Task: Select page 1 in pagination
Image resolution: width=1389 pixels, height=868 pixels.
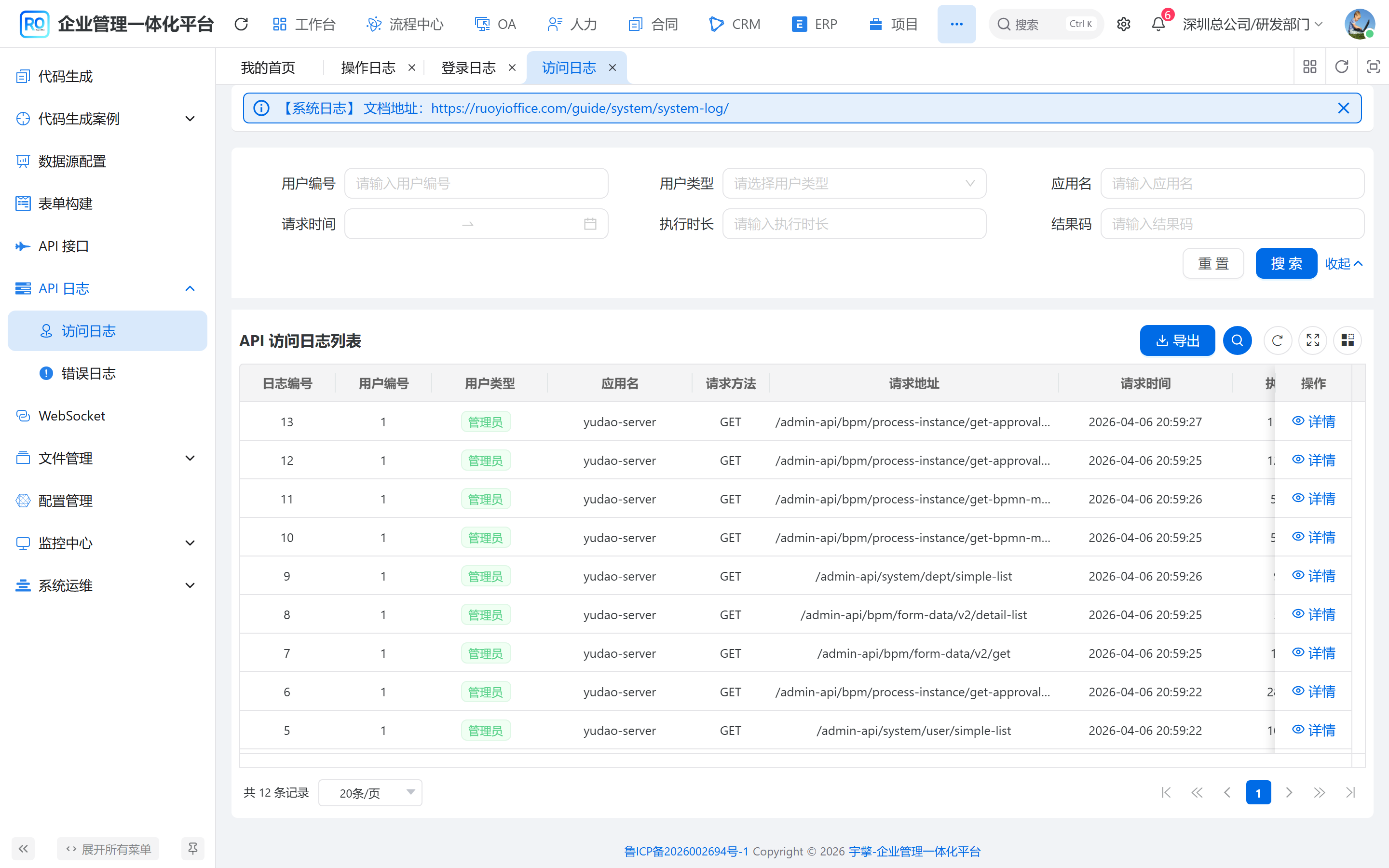Action: [x=1258, y=793]
